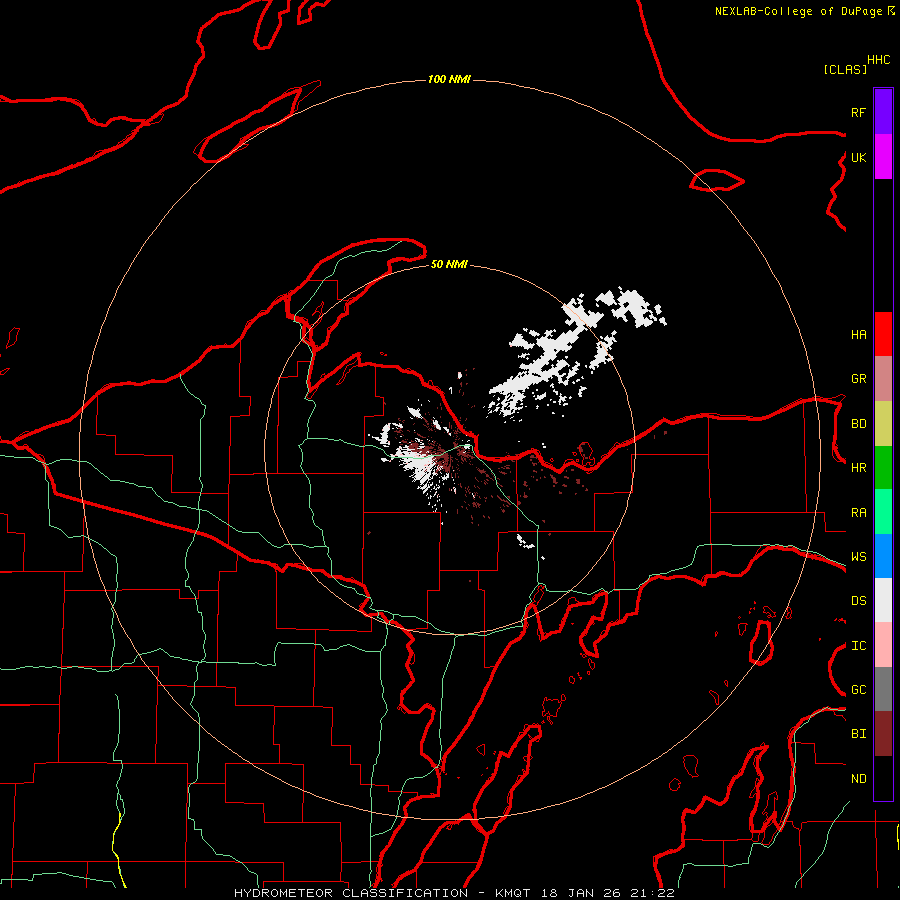Click the purple RF color swatch
This screenshot has height=900, width=900.
click(x=883, y=112)
